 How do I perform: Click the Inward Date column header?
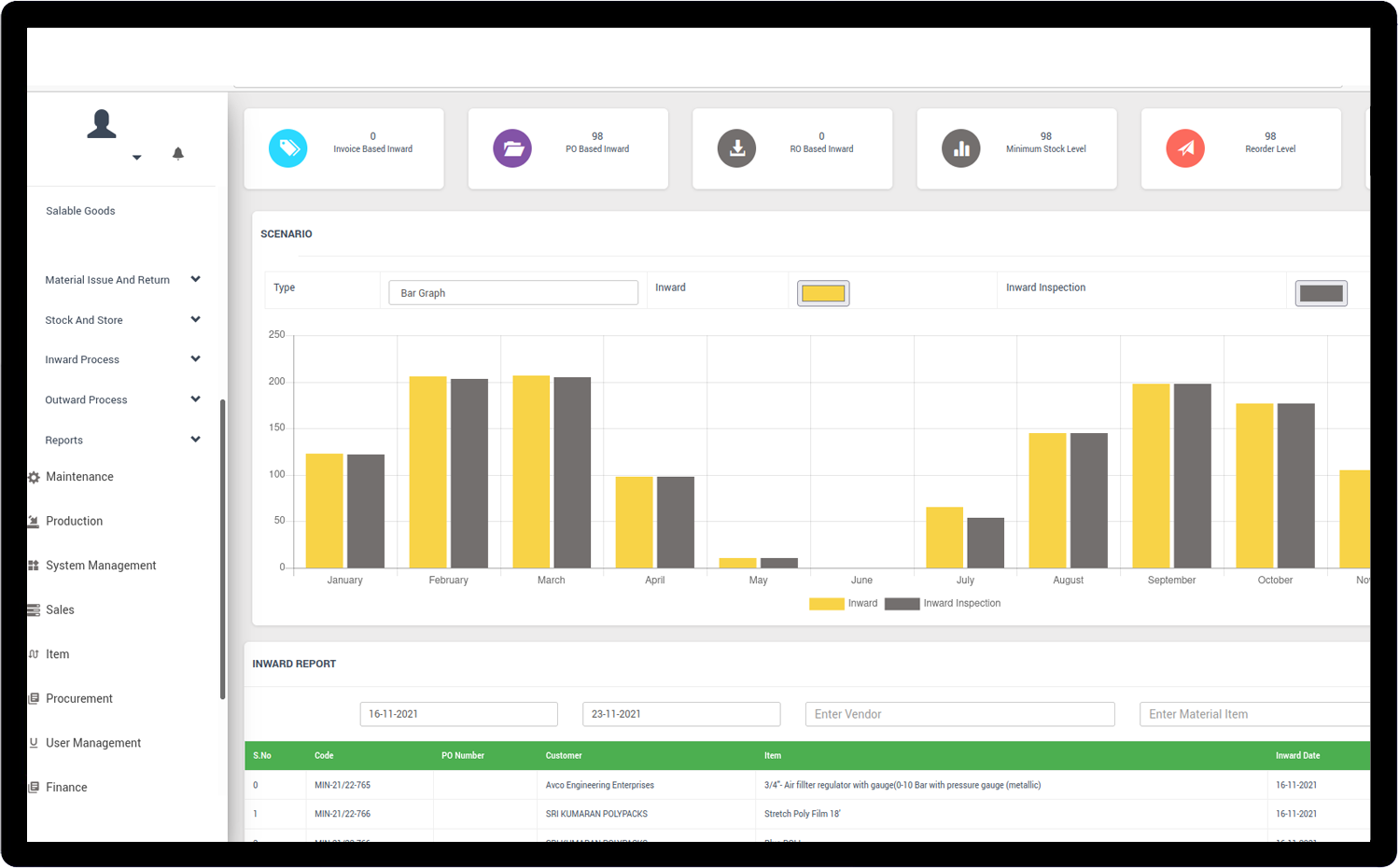click(1298, 756)
